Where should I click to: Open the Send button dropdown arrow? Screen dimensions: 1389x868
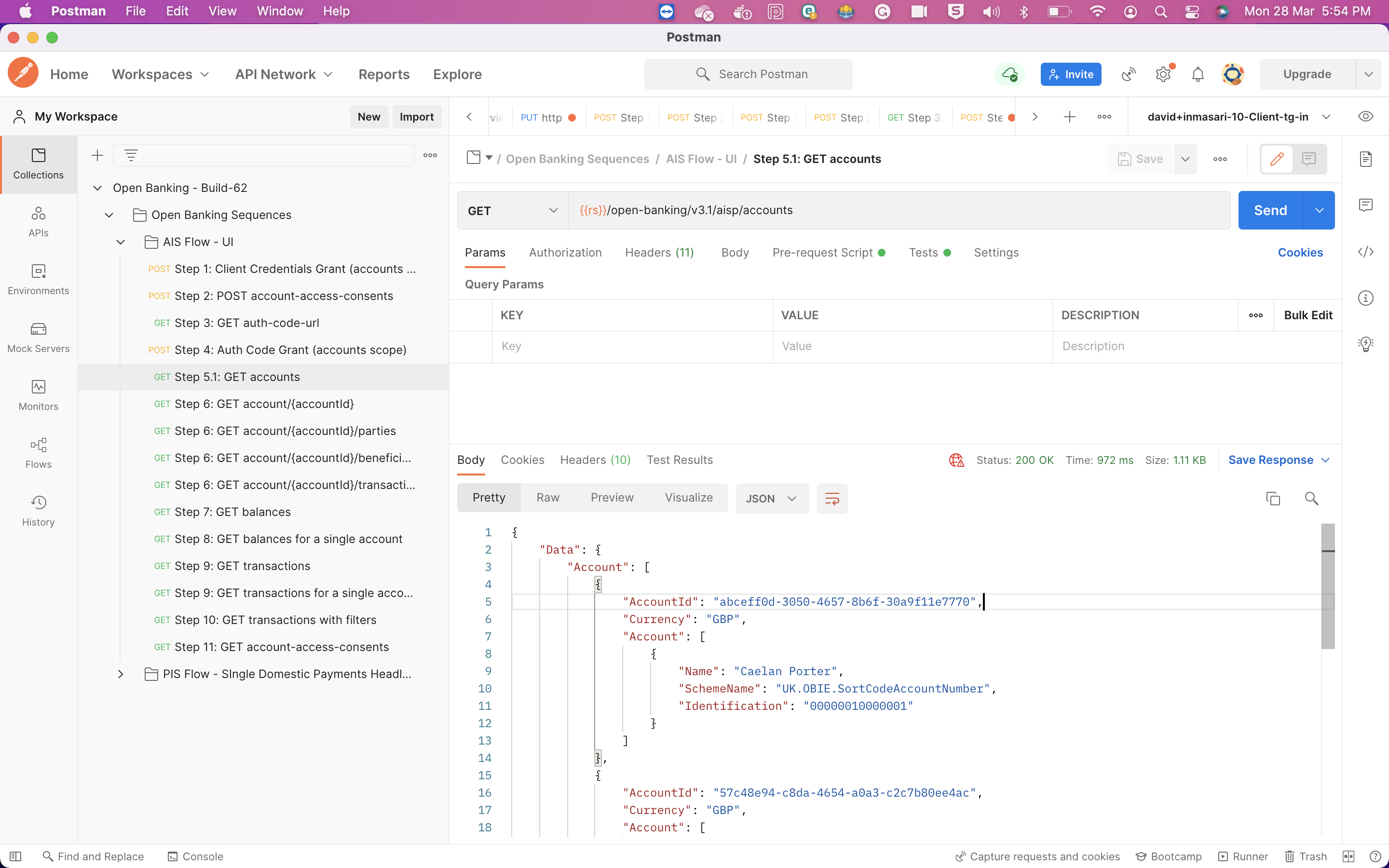coord(1320,211)
